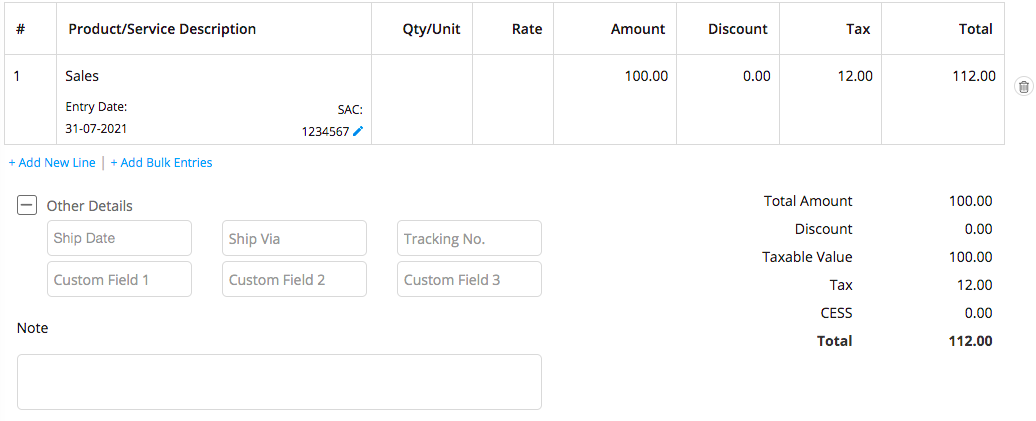
Task: Click the Add New Line link
Action: (52, 163)
